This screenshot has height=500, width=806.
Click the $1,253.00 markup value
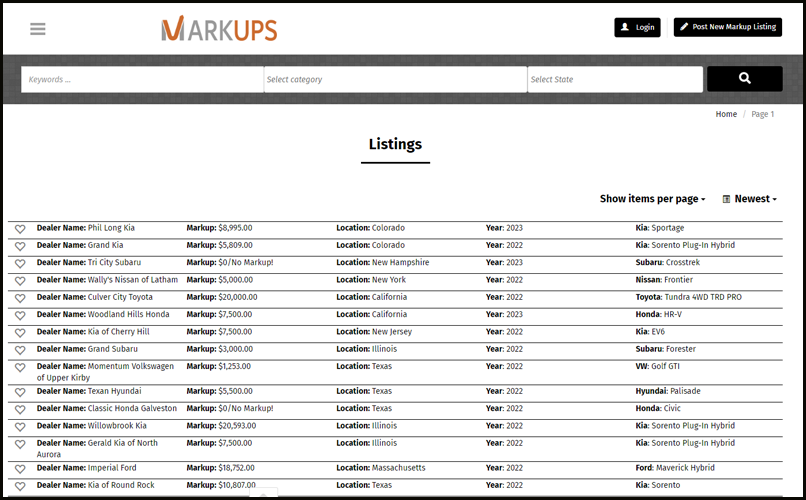tap(234, 366)
